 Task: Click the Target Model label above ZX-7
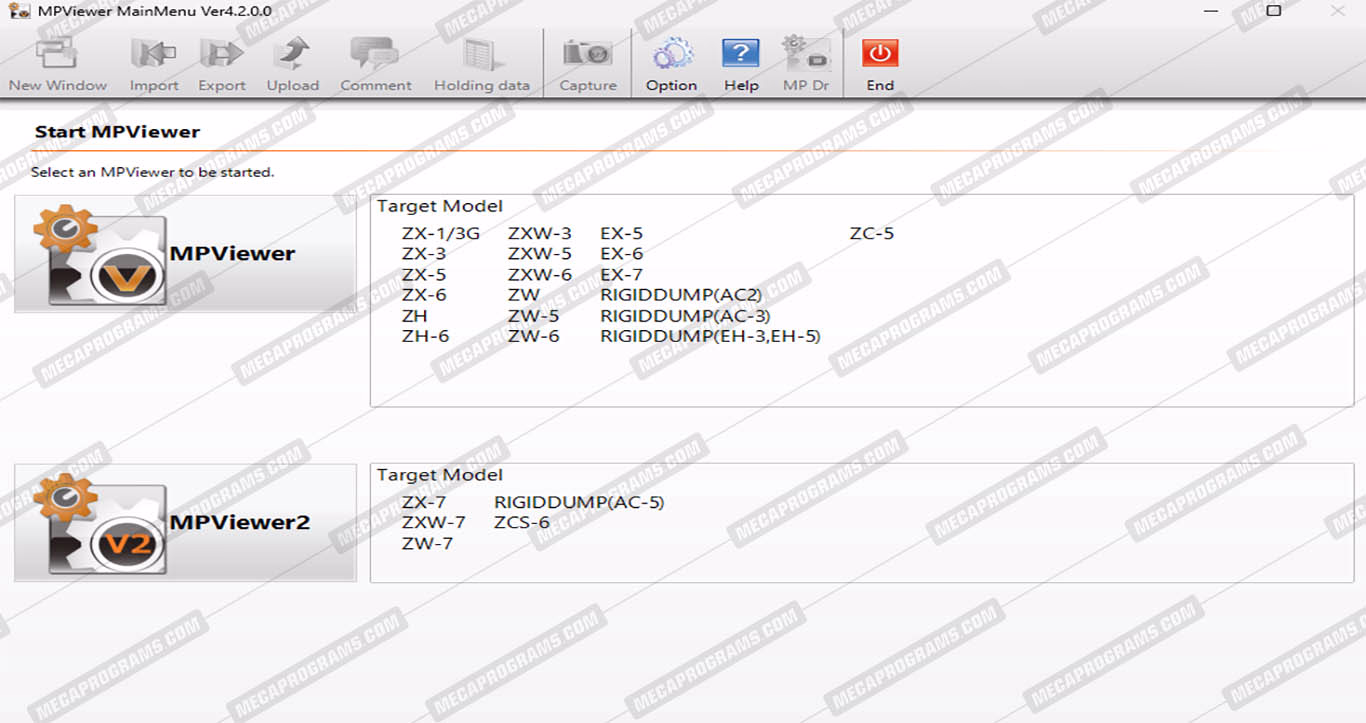[440, 475]
